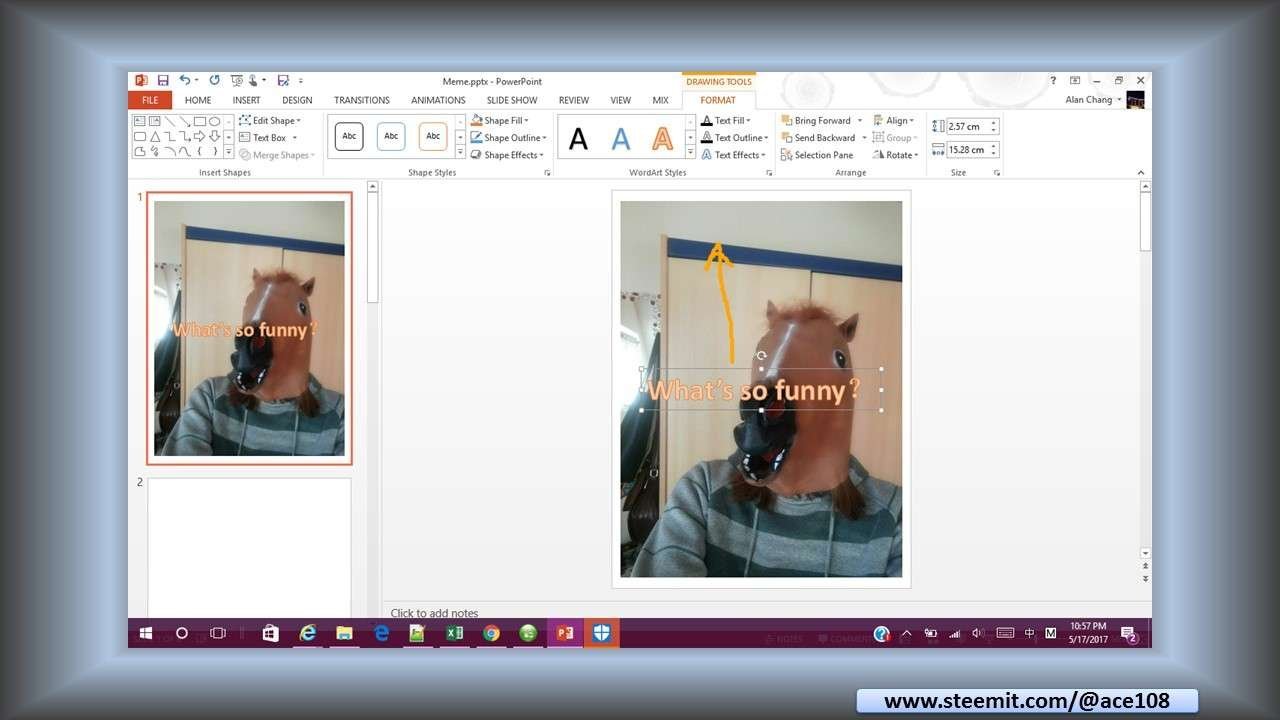Open Size group dialog launcher
The height and width of the screenshot is (720, 1280).
click(997, 173)
